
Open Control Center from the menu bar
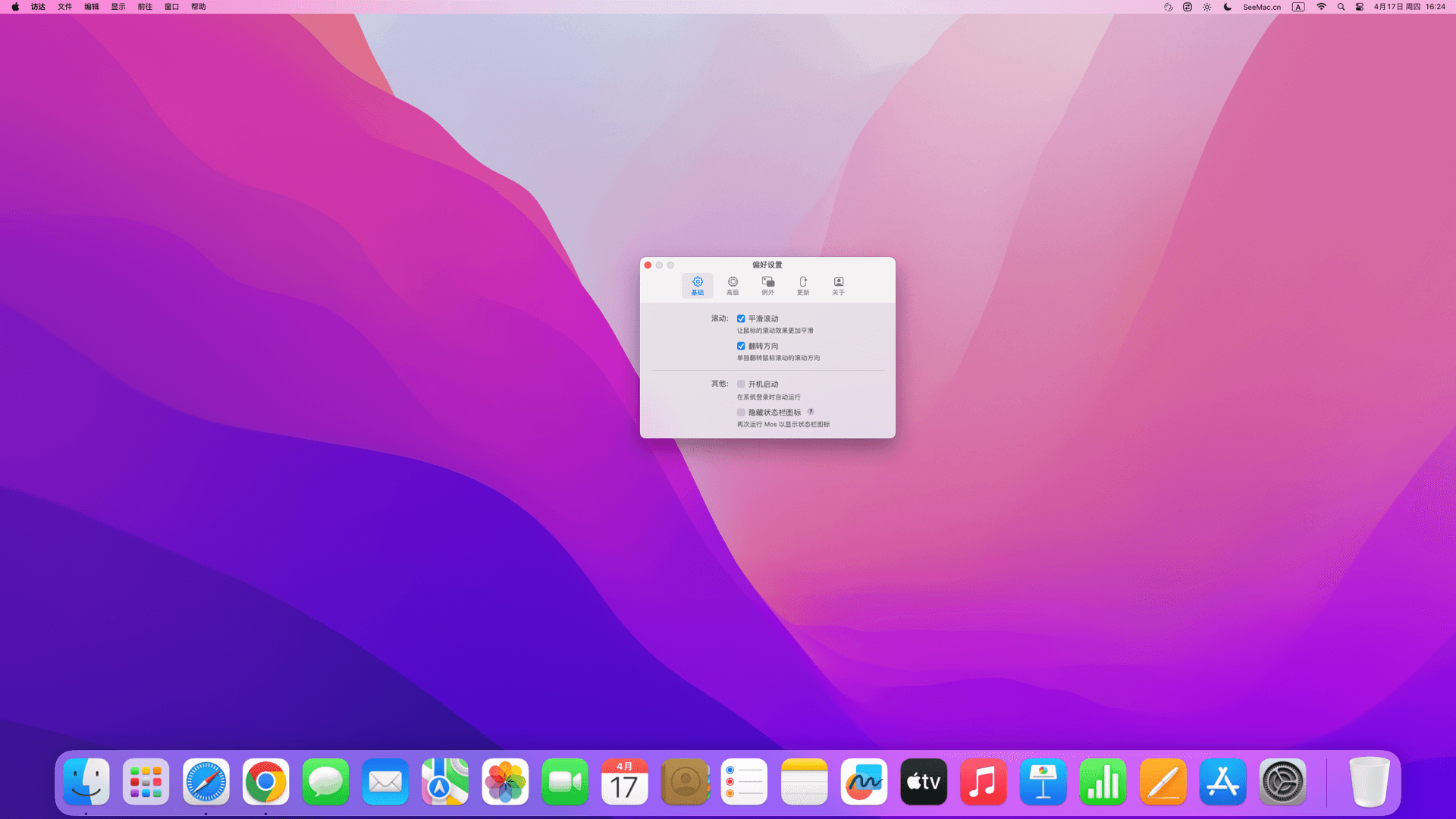click(x=1360, y=7)
